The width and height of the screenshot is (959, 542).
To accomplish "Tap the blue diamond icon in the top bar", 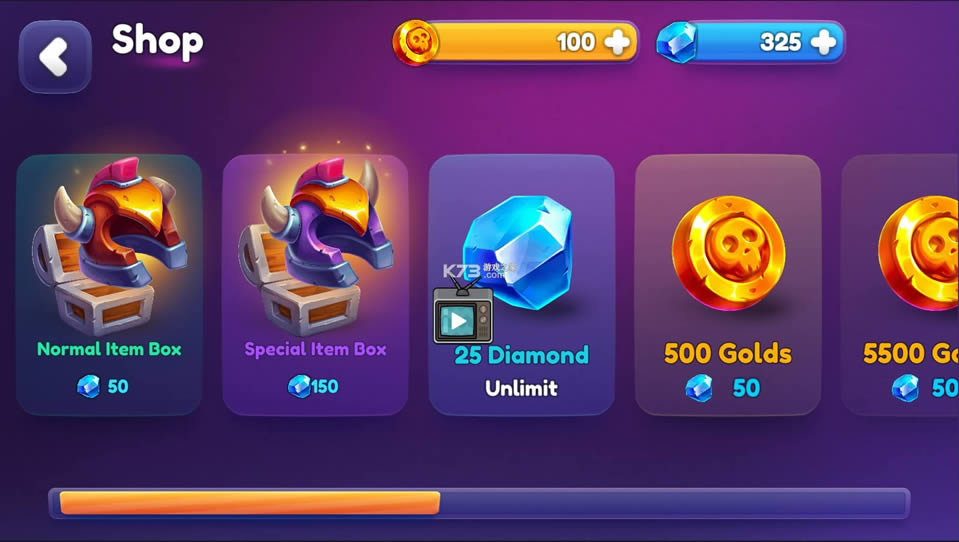I will [677, 42].
